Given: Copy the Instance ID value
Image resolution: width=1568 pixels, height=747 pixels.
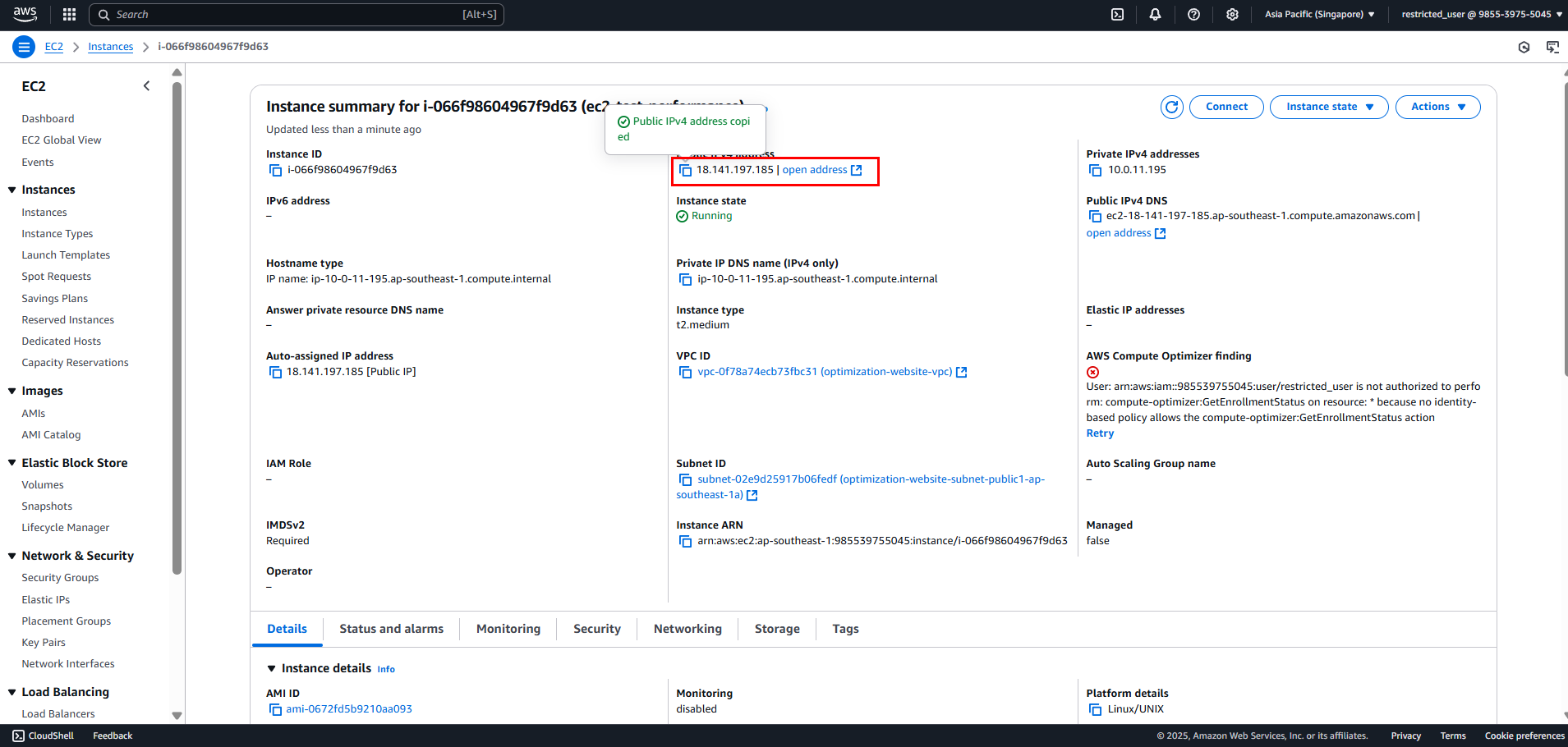Looking at the screenshot, I should click(276, 170).
